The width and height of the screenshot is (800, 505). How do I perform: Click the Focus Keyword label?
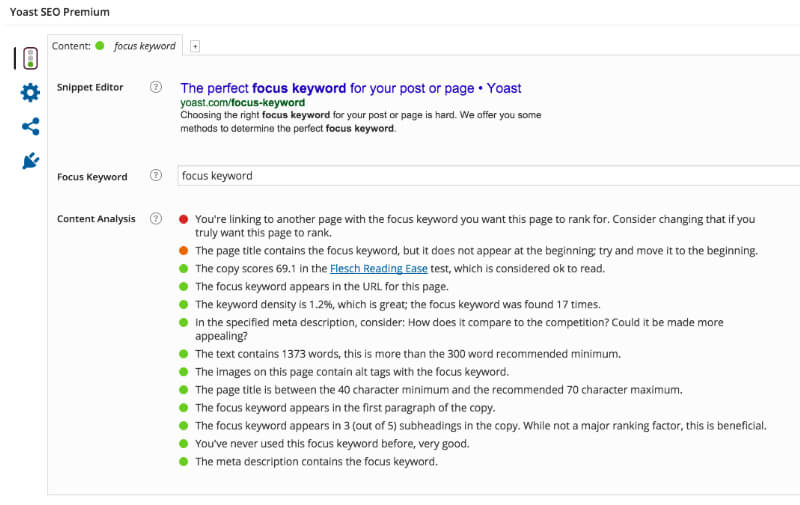click(x=92, y=176)
